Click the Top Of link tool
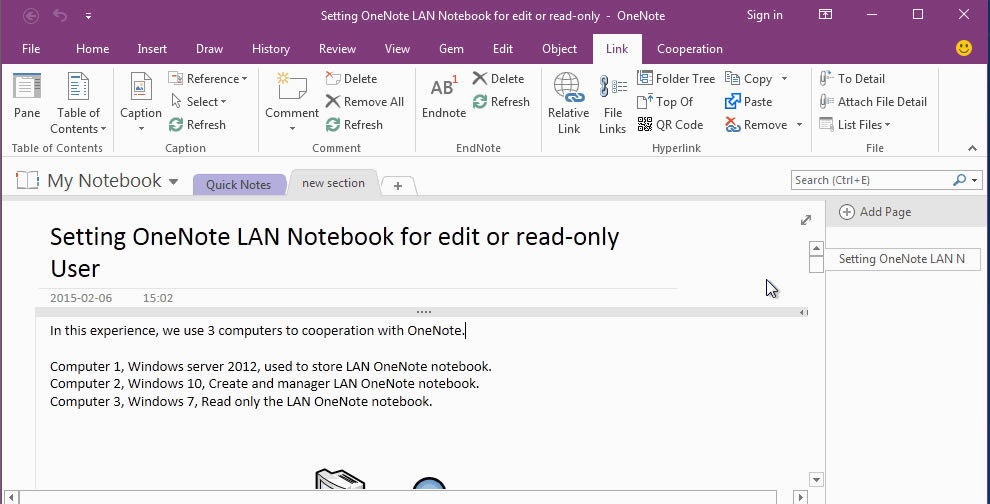This screenshot has width=990, height=504. click(665, 101)
